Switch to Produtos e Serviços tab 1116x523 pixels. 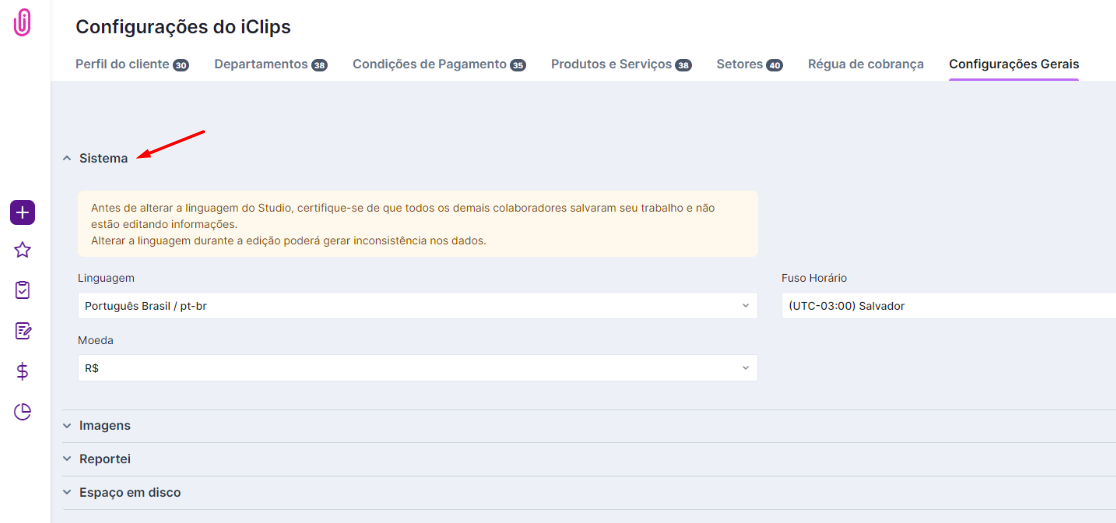(612, 64)
